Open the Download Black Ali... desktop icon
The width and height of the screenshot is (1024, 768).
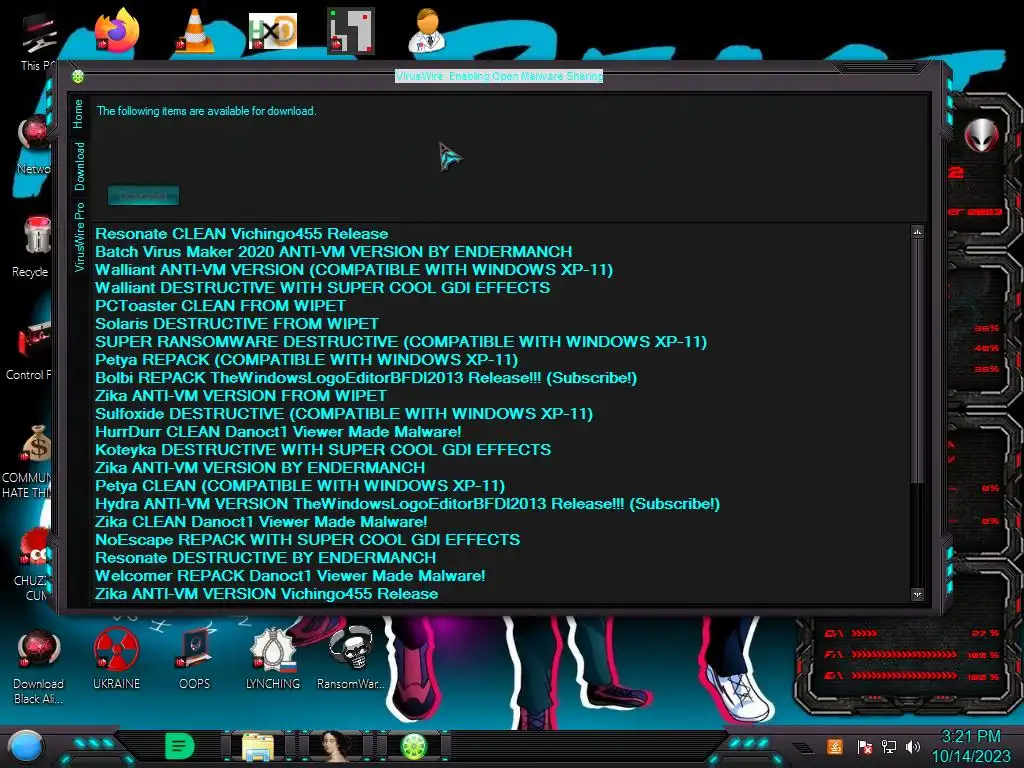[x=38, y=666]
